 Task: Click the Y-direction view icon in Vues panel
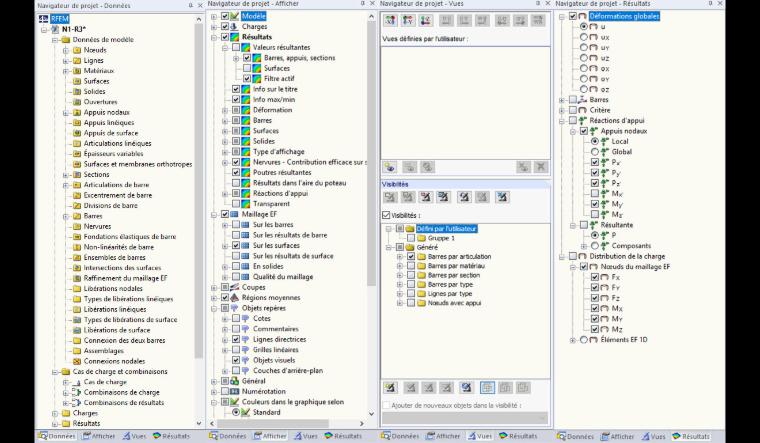pos(408,20)
